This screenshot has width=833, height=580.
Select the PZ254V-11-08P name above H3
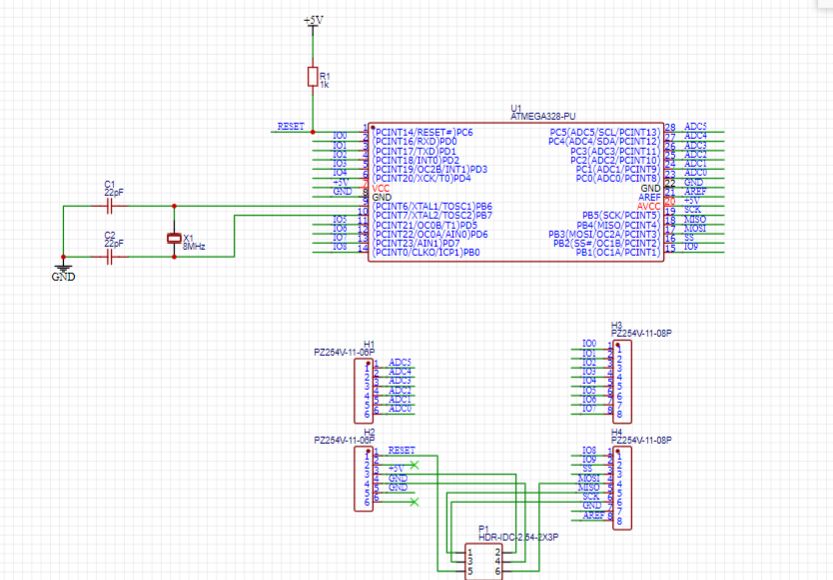tap(642, 334)
